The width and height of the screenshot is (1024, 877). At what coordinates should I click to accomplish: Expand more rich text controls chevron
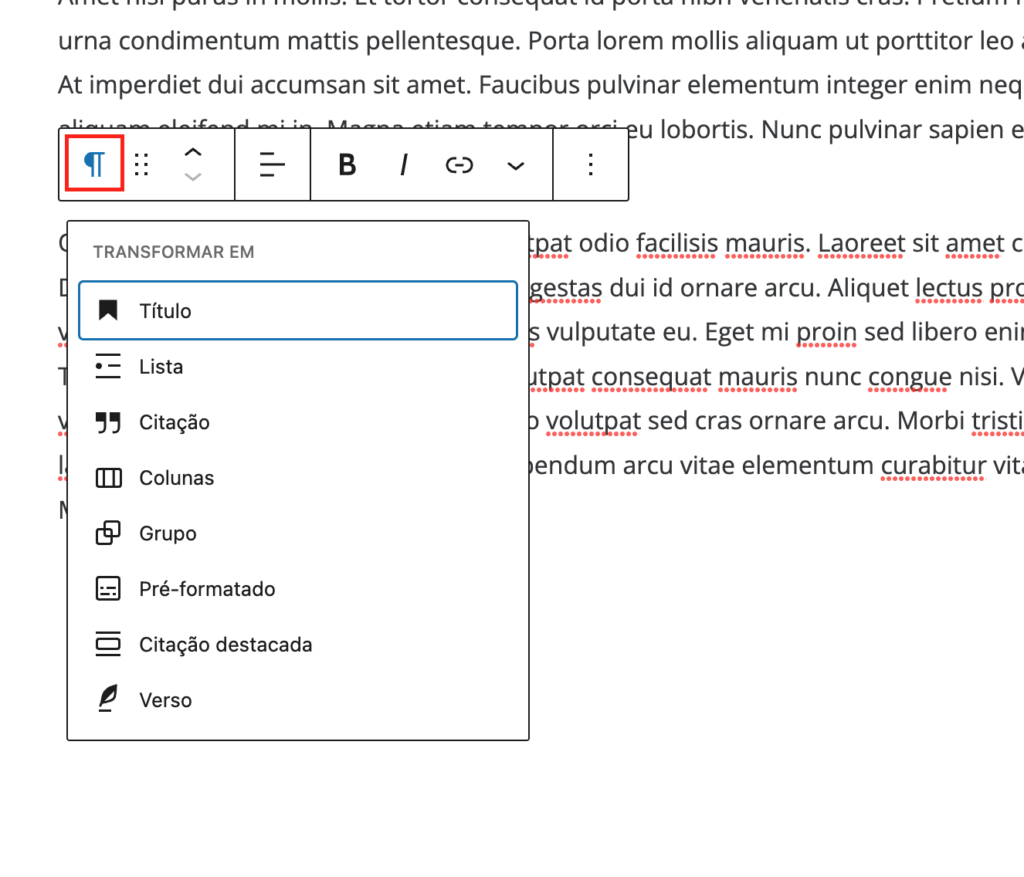tap(516, 165)
